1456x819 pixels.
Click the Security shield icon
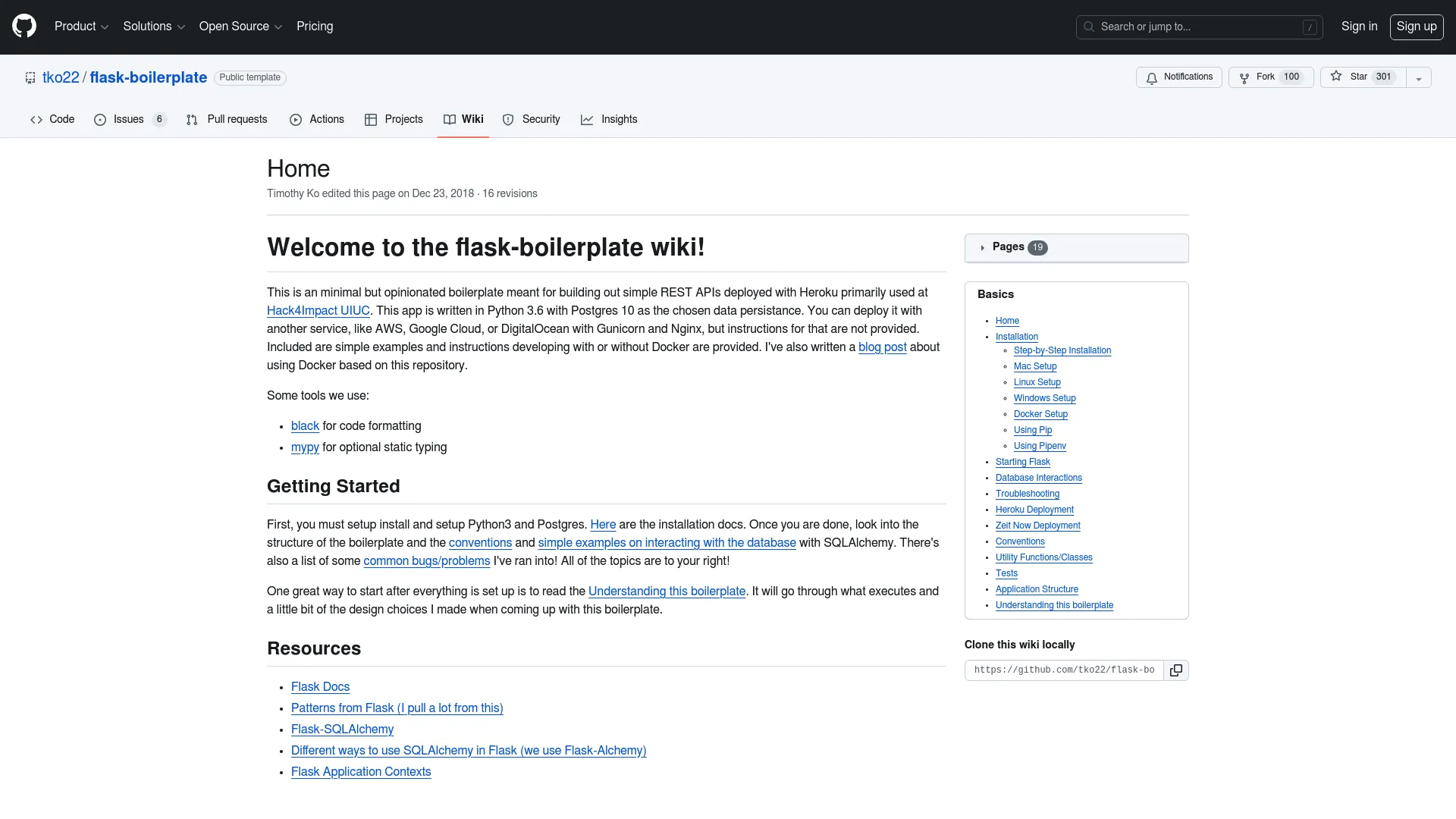pos(508,120)
